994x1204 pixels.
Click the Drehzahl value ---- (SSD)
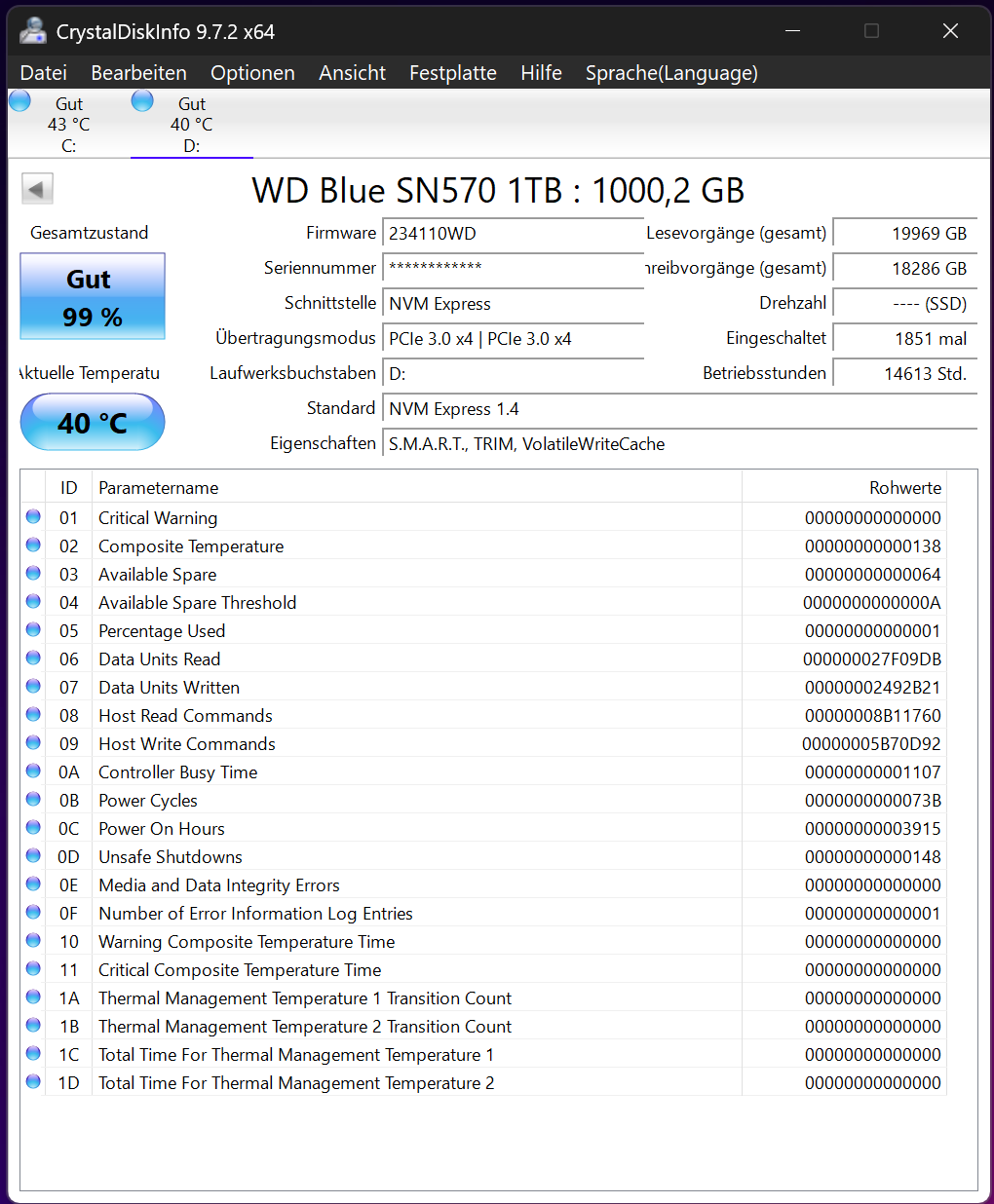(905, 304)
